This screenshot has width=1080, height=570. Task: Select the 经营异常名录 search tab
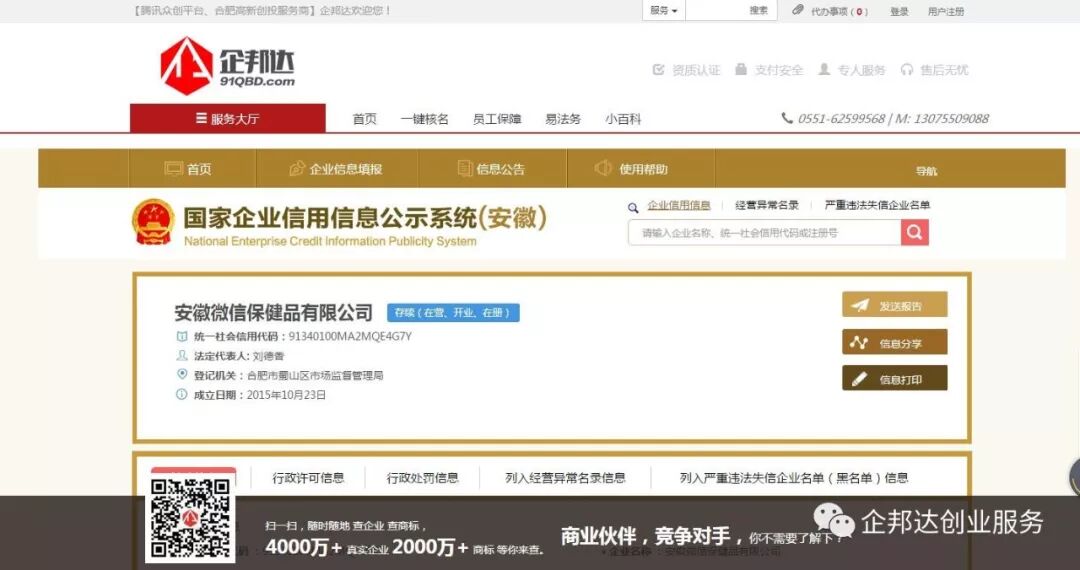[x=767, y=205]
